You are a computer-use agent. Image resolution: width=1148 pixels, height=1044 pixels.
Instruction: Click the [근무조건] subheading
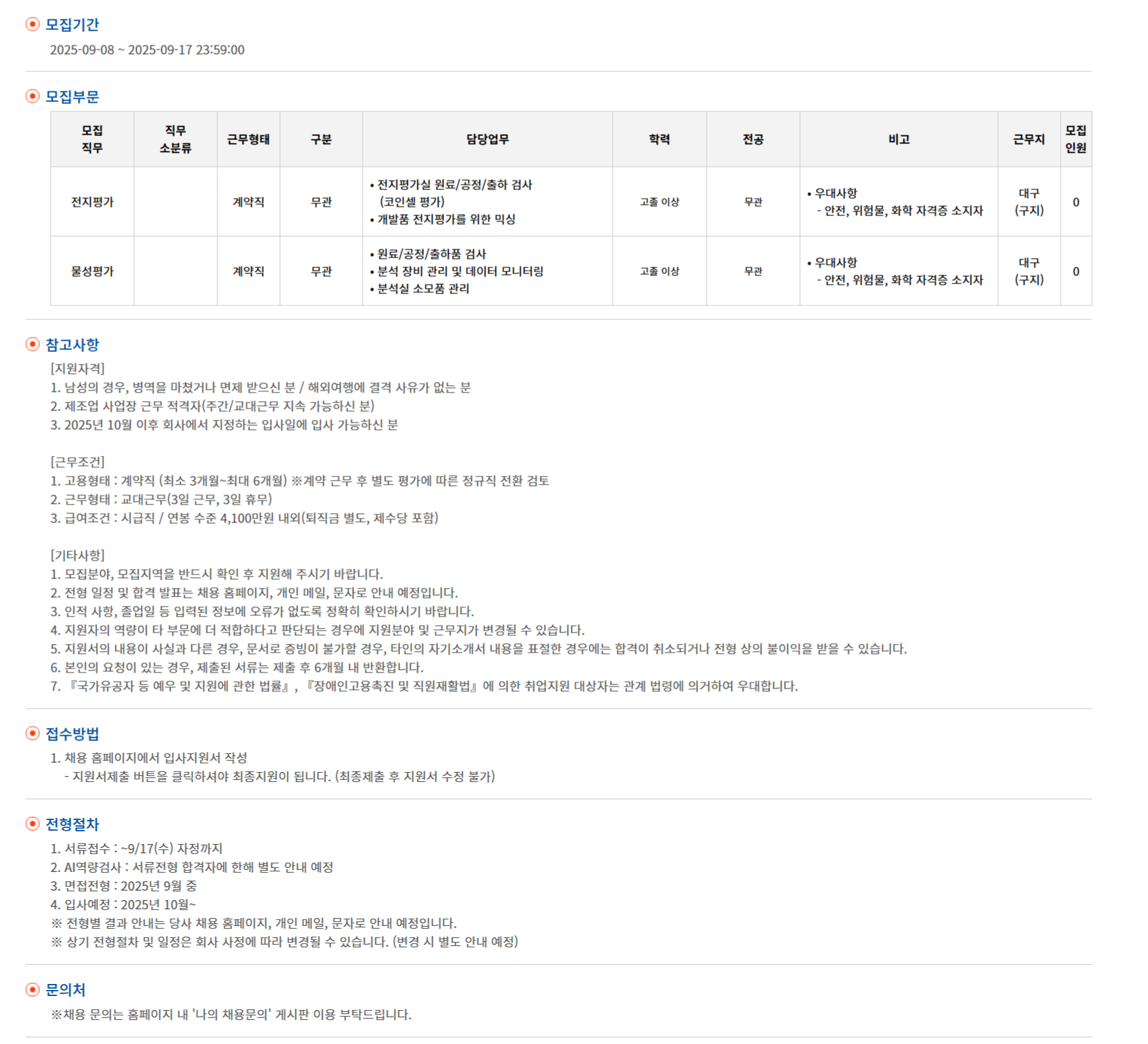click(77, 462)
